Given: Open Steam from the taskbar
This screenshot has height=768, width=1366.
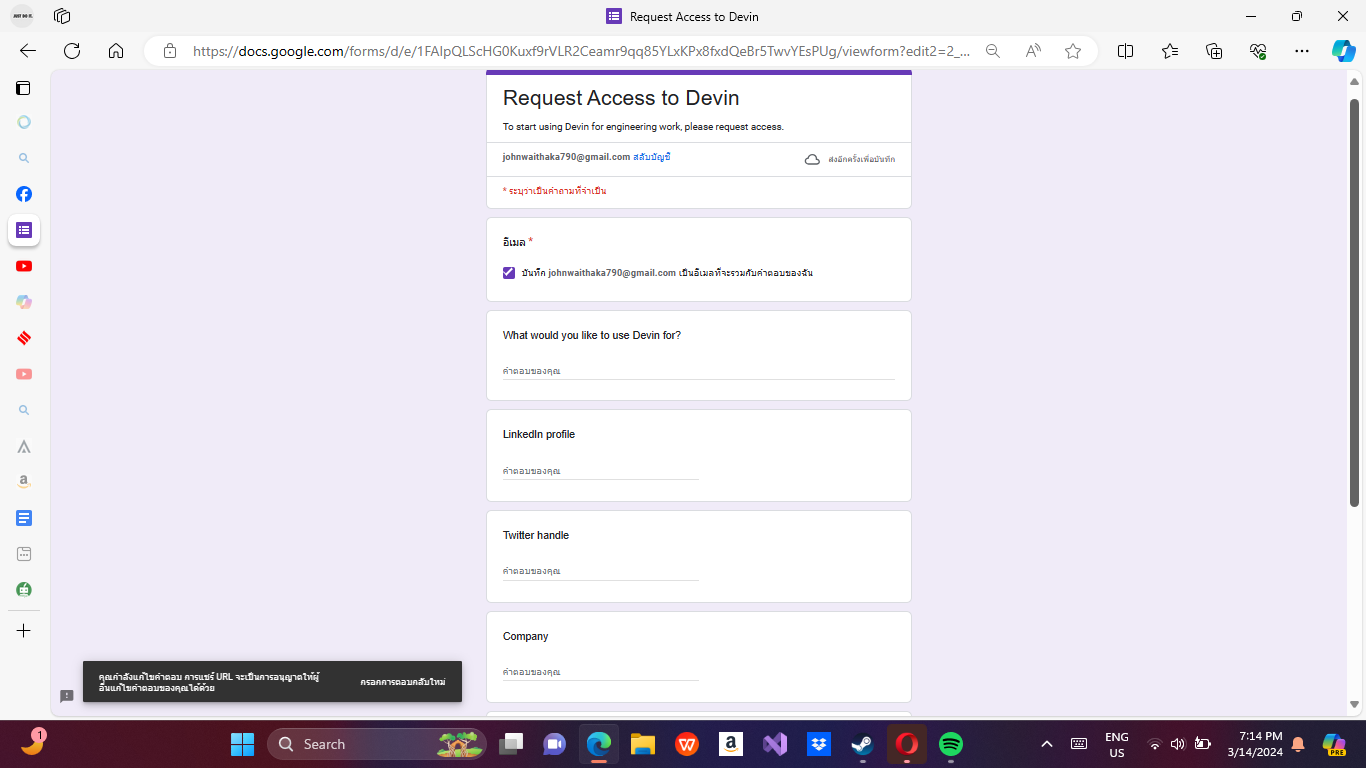Looking at the screenshot, I should (862, 744).
